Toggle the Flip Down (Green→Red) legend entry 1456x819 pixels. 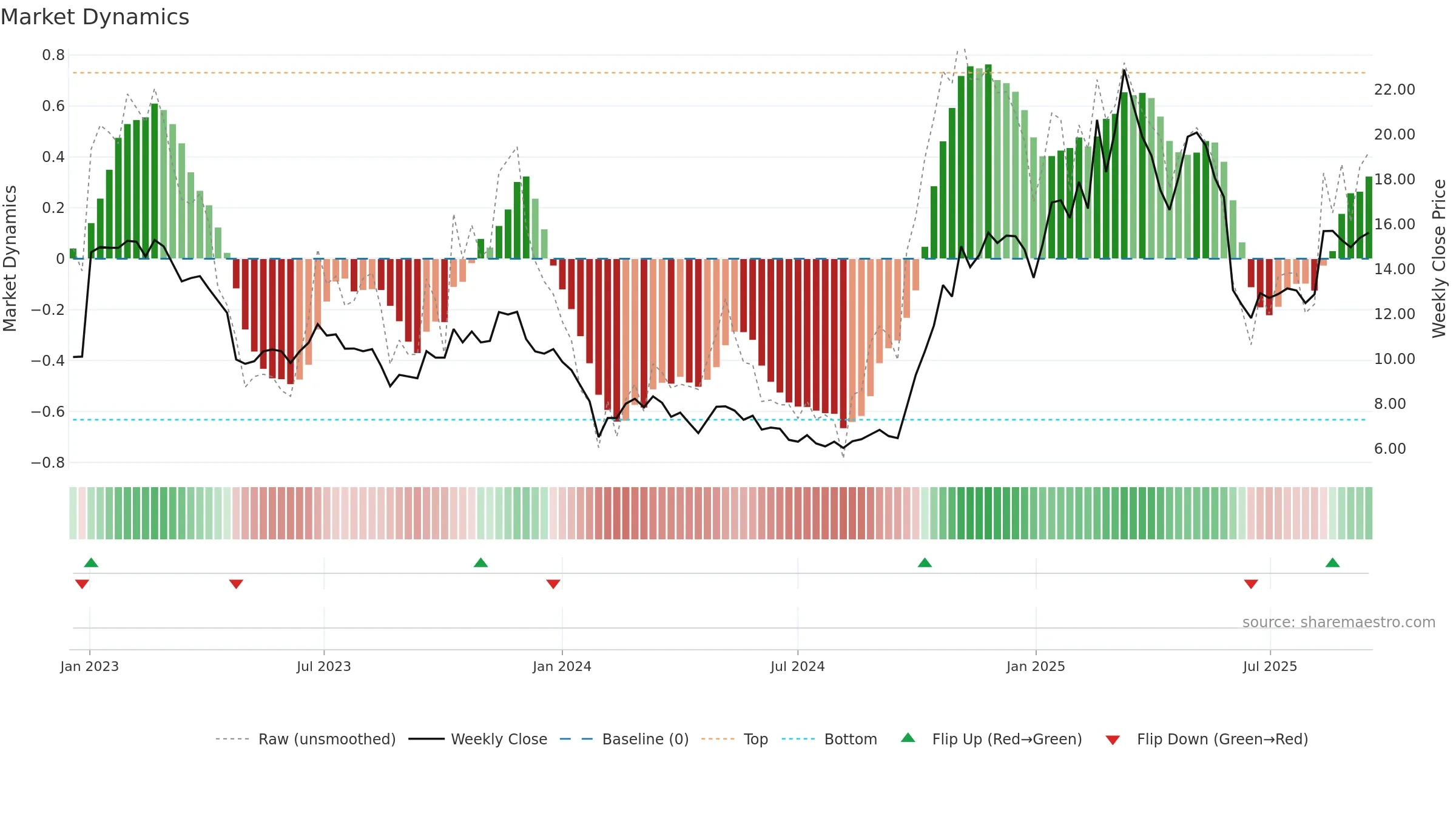click(x=1207, y=739)
